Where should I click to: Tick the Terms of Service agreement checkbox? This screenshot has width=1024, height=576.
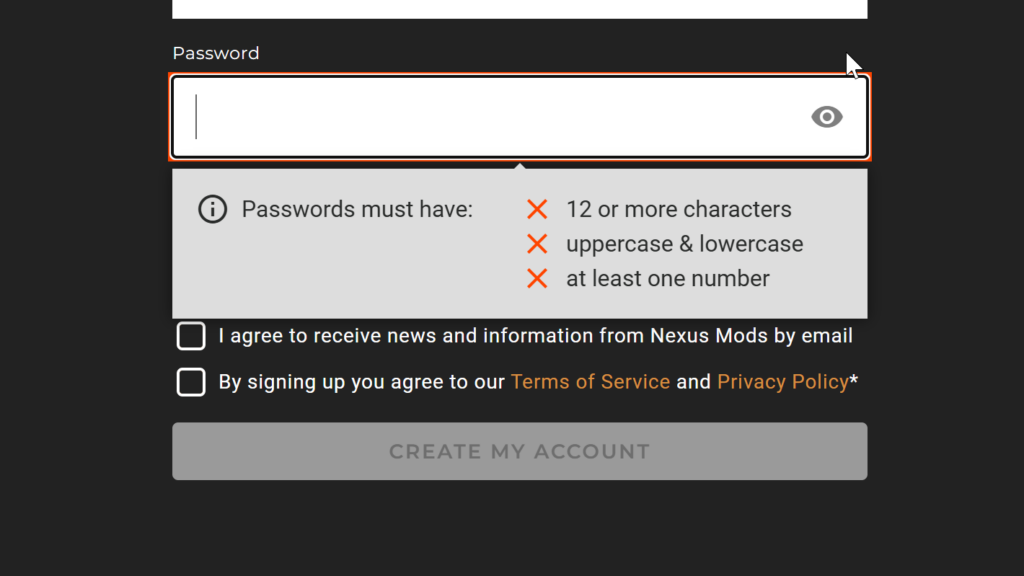[x=191, y=382]
